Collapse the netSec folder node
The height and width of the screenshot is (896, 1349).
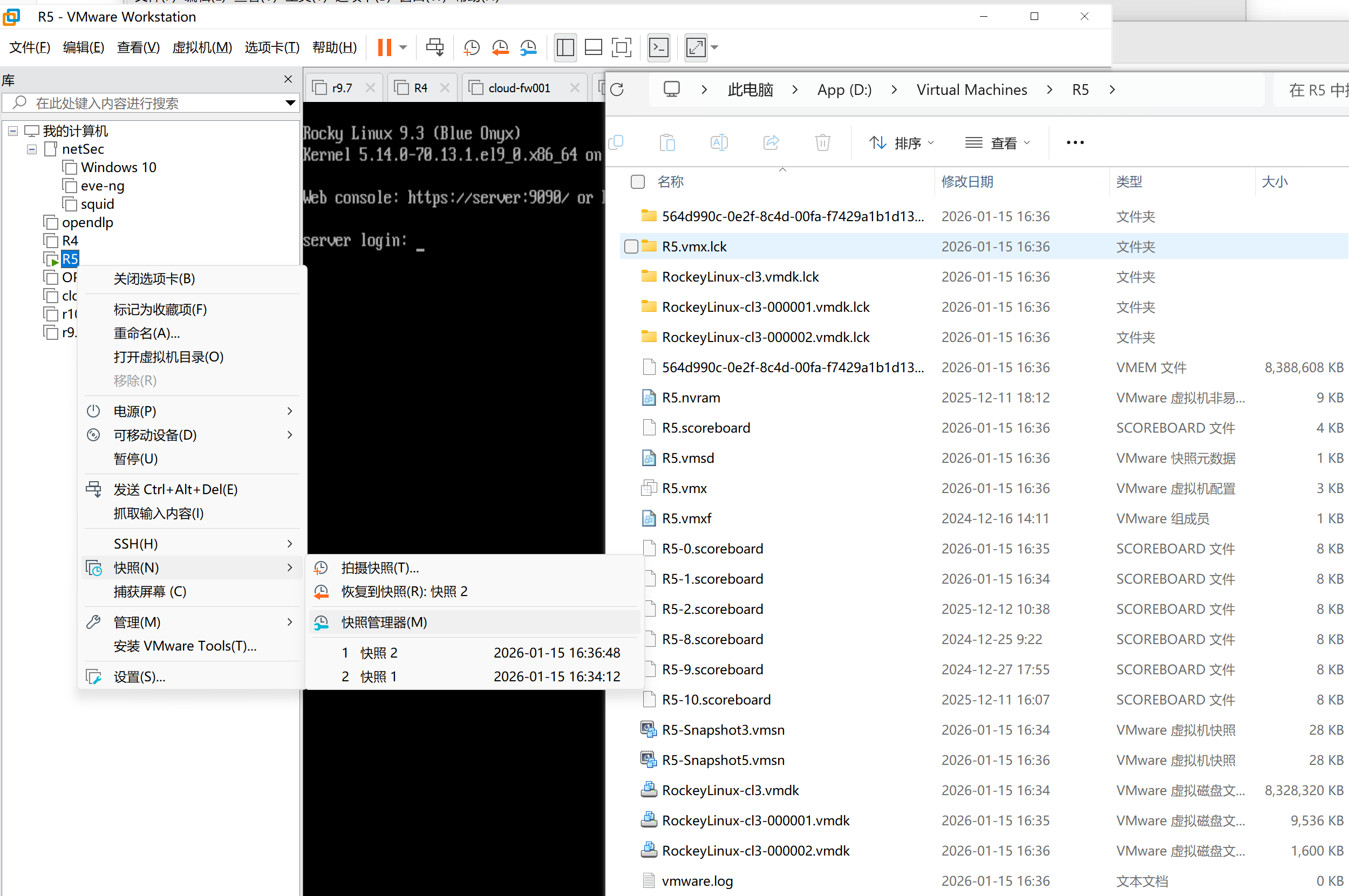32,149
